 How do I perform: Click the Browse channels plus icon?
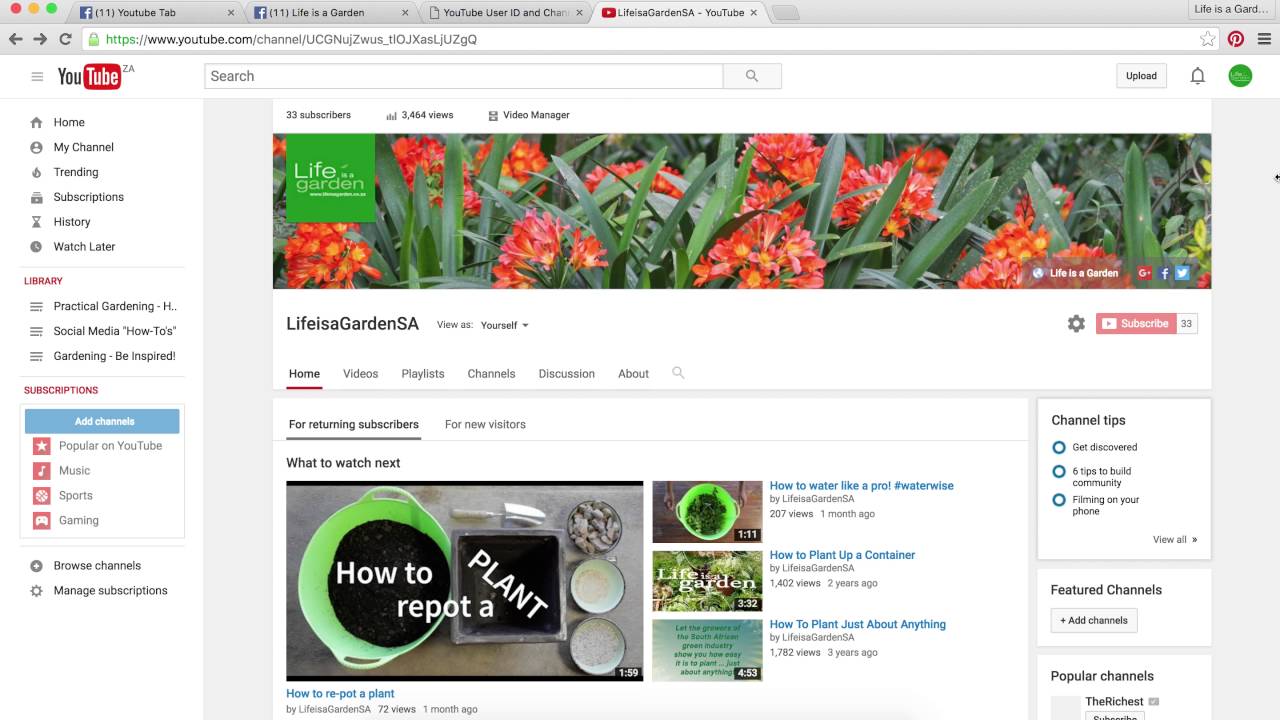(x=36, y=566)
